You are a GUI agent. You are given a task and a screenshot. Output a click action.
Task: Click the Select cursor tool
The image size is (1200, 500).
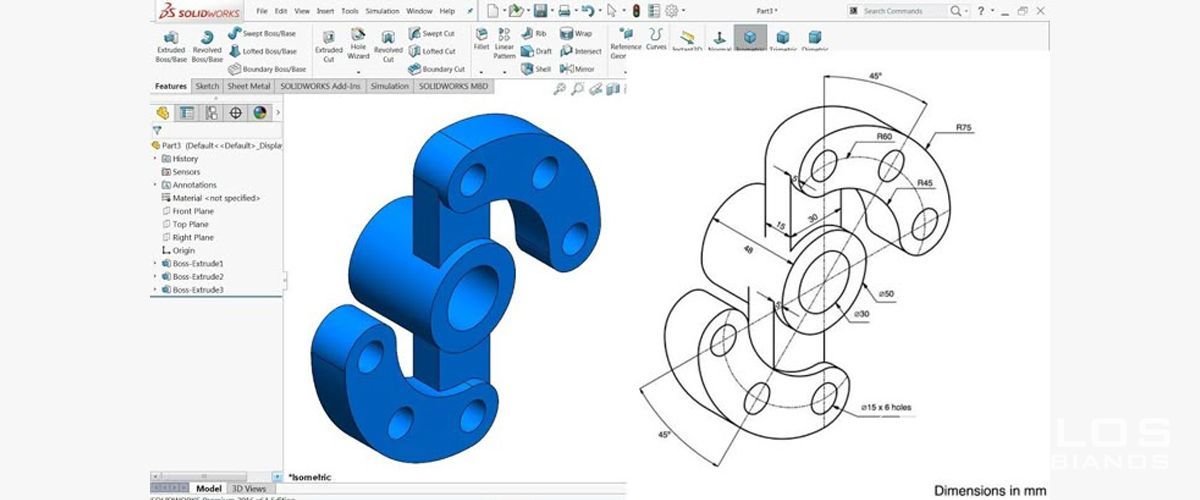point(612,11)
